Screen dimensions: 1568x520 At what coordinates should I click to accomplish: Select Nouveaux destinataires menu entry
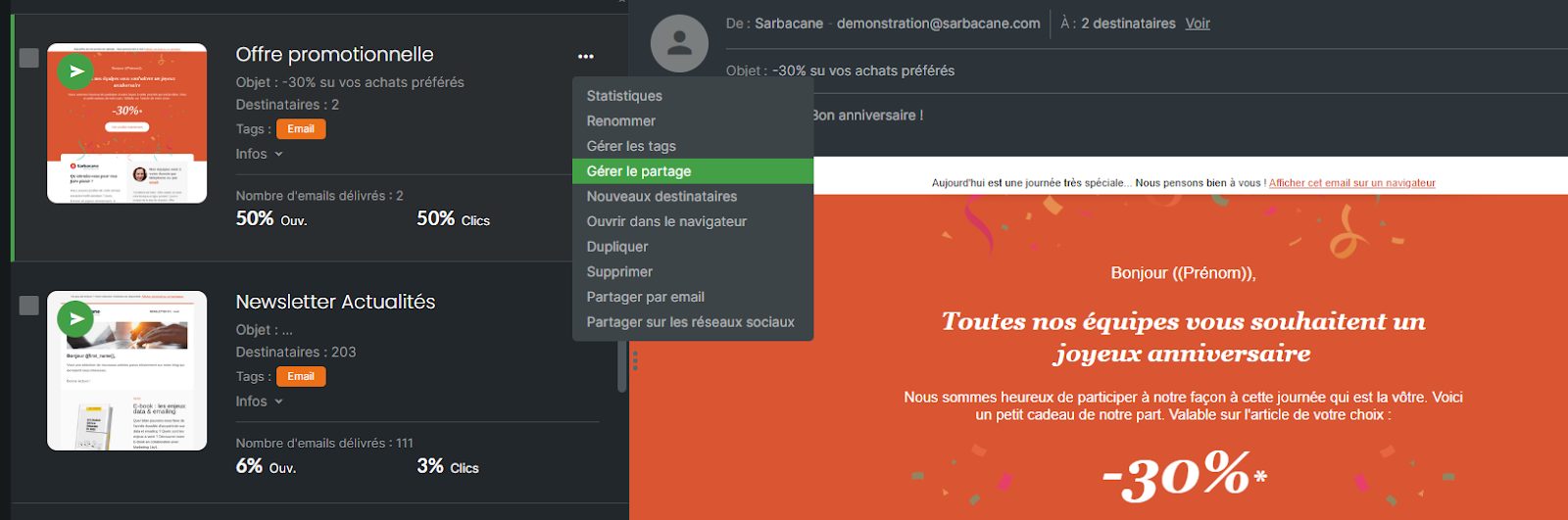tap(693, 197)
